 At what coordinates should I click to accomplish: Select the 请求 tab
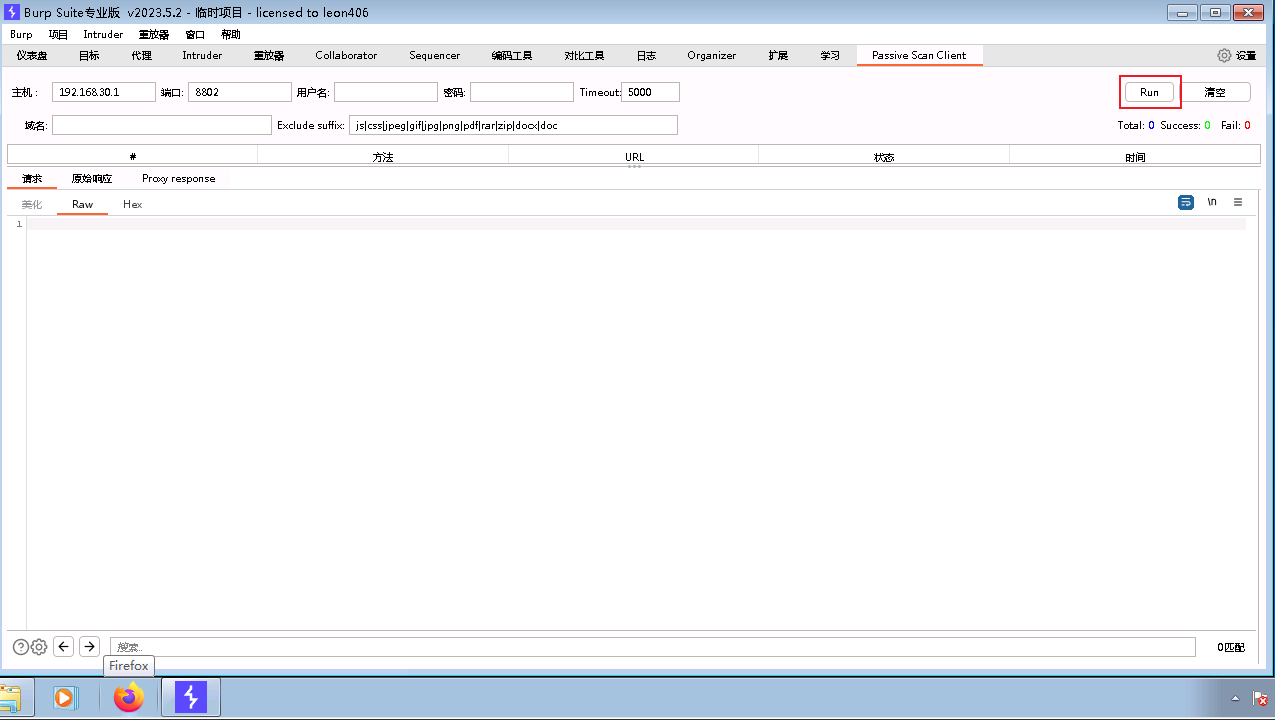pyautogui.click(x=32, y=179)
